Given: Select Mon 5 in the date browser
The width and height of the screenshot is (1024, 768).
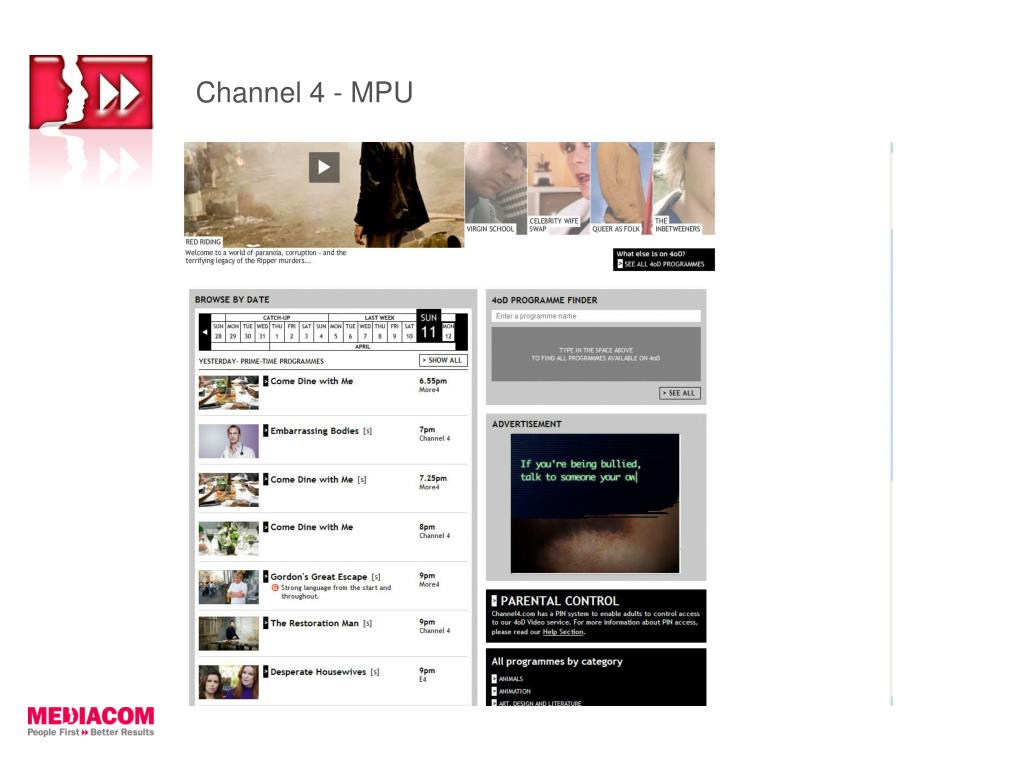Looking at the screenshot, I should pyautogui.click(x=336, y=331).
